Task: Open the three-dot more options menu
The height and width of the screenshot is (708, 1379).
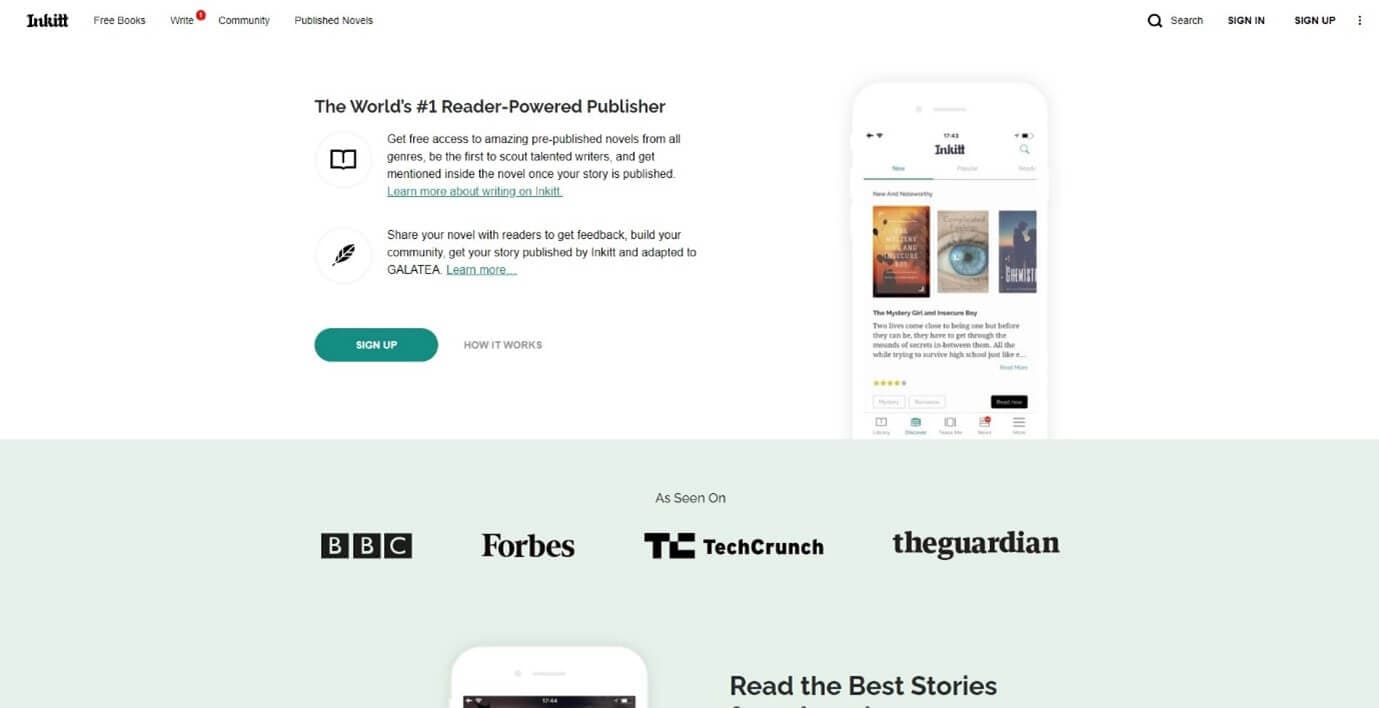Action: coord(1359,20)
